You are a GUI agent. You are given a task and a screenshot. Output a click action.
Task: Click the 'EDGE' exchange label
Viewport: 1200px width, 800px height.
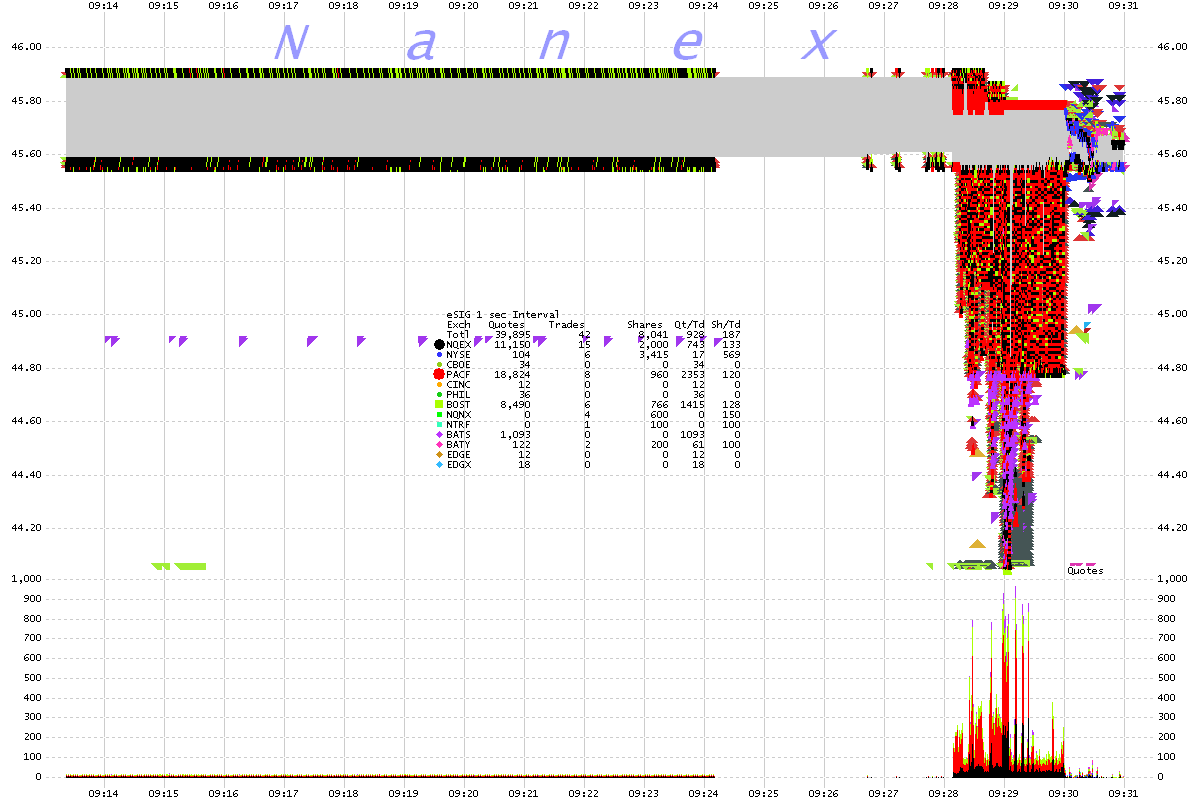point(458,454)
